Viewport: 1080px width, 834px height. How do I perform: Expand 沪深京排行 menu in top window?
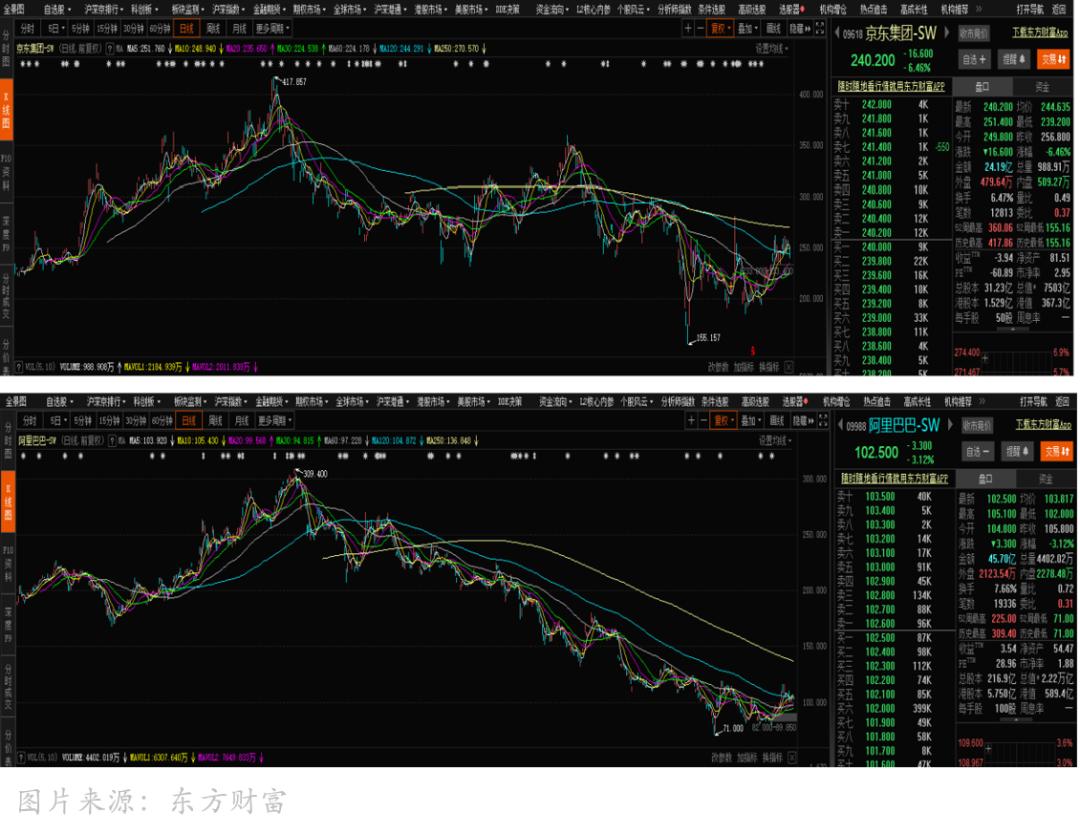103,10
